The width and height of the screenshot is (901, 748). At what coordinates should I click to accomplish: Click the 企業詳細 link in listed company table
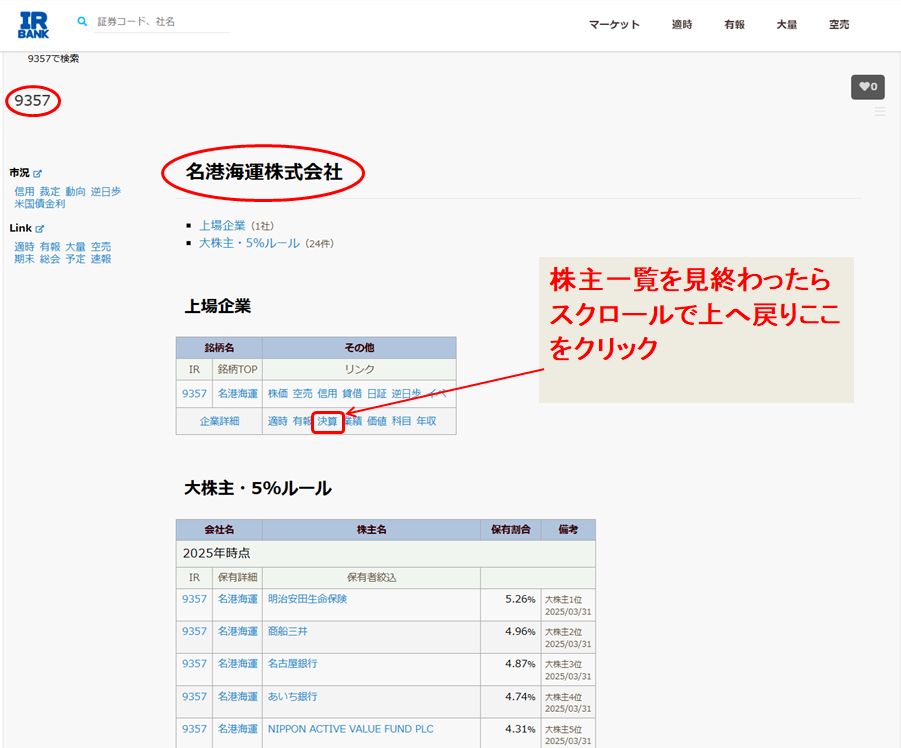(219, 422)
